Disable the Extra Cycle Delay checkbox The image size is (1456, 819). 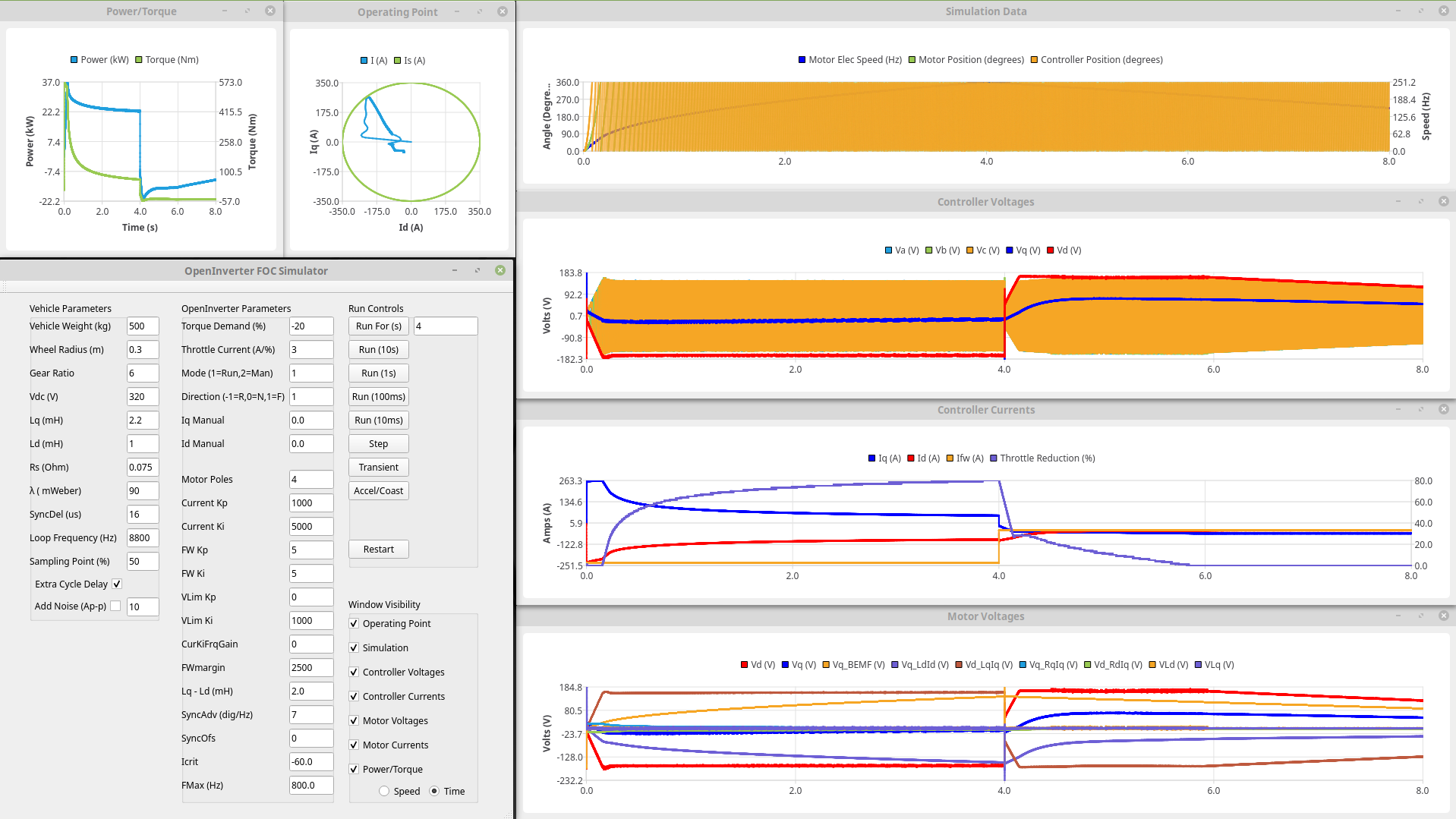click(117, 584)
